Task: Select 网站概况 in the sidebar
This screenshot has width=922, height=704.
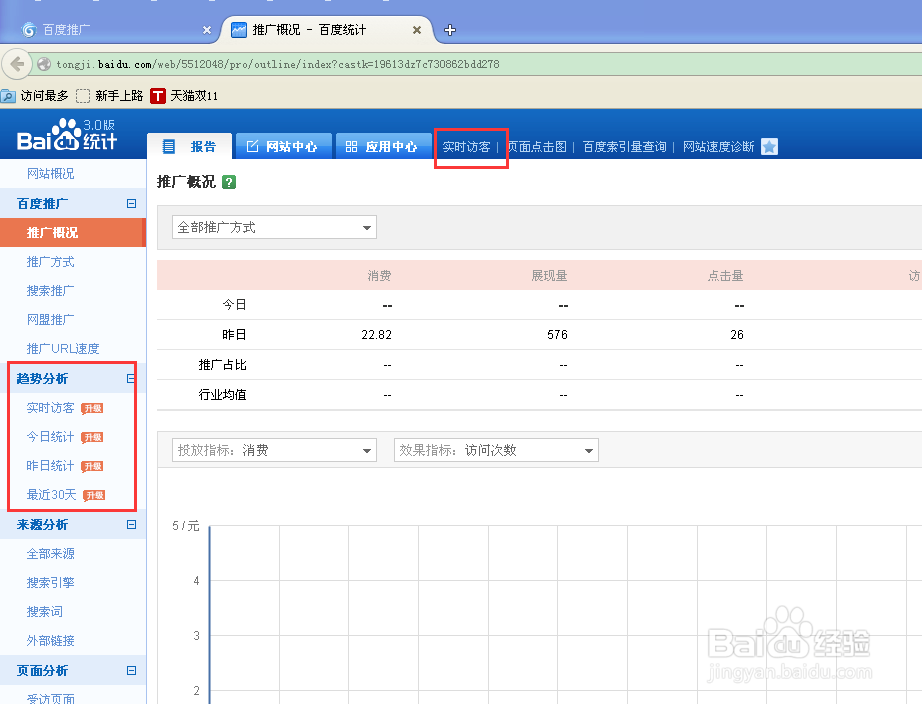Action: point(51,174)
